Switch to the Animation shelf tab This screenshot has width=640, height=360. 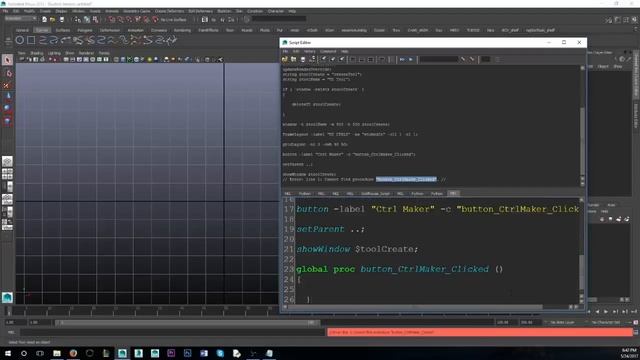[136, 30]
